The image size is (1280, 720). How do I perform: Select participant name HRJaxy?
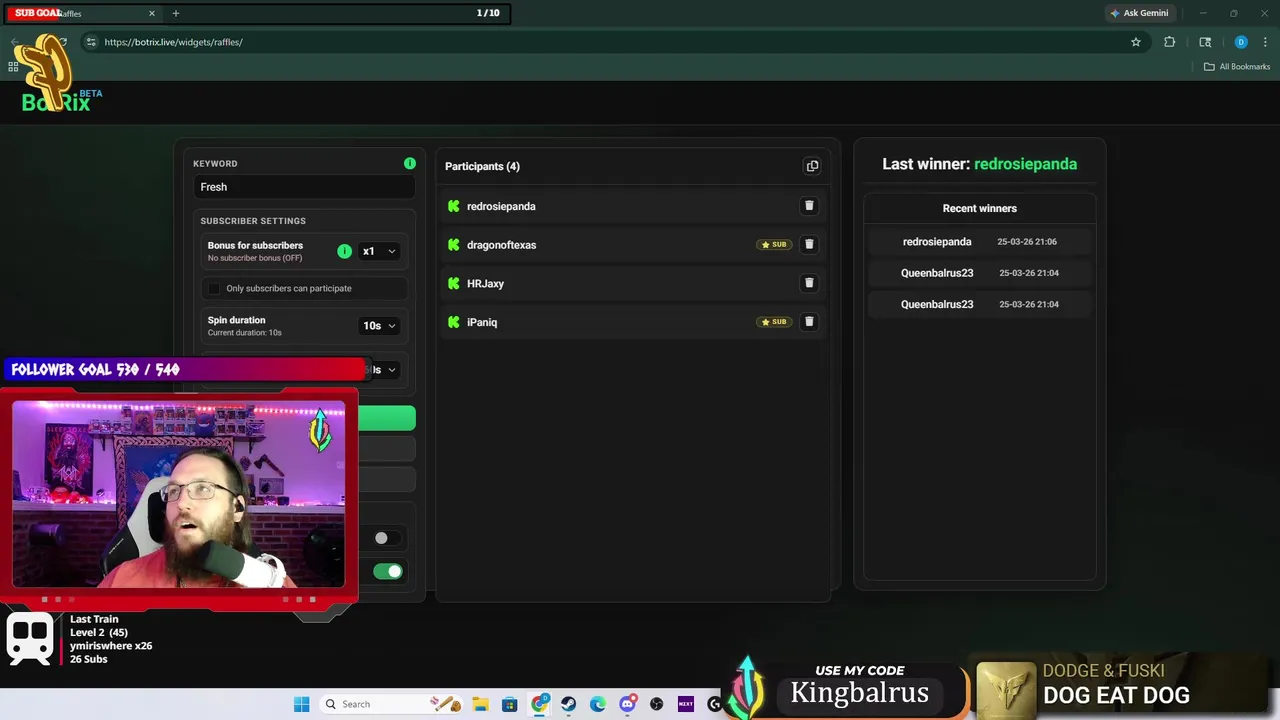485,284
